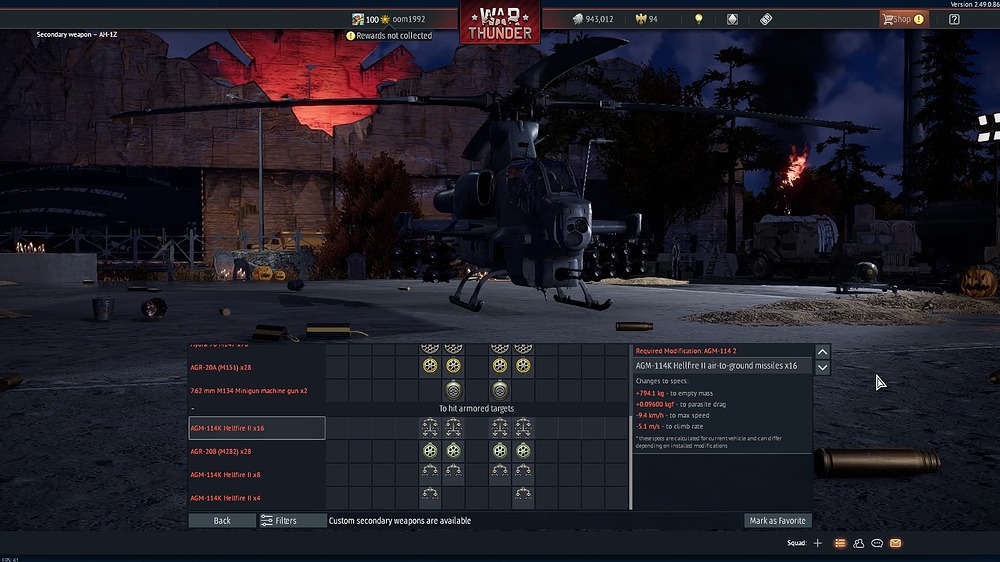The width and height of the screenshot is (1000, 562).
Task: Click right Hellfire pylon icon in x4 row
Action: pyautogui.click(x=523, y=494)
